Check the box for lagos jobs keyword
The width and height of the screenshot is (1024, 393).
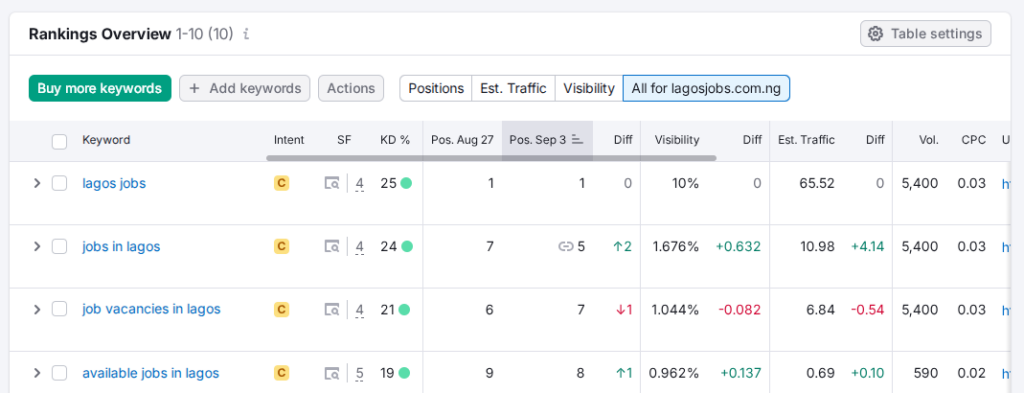[x=59, y=183]
